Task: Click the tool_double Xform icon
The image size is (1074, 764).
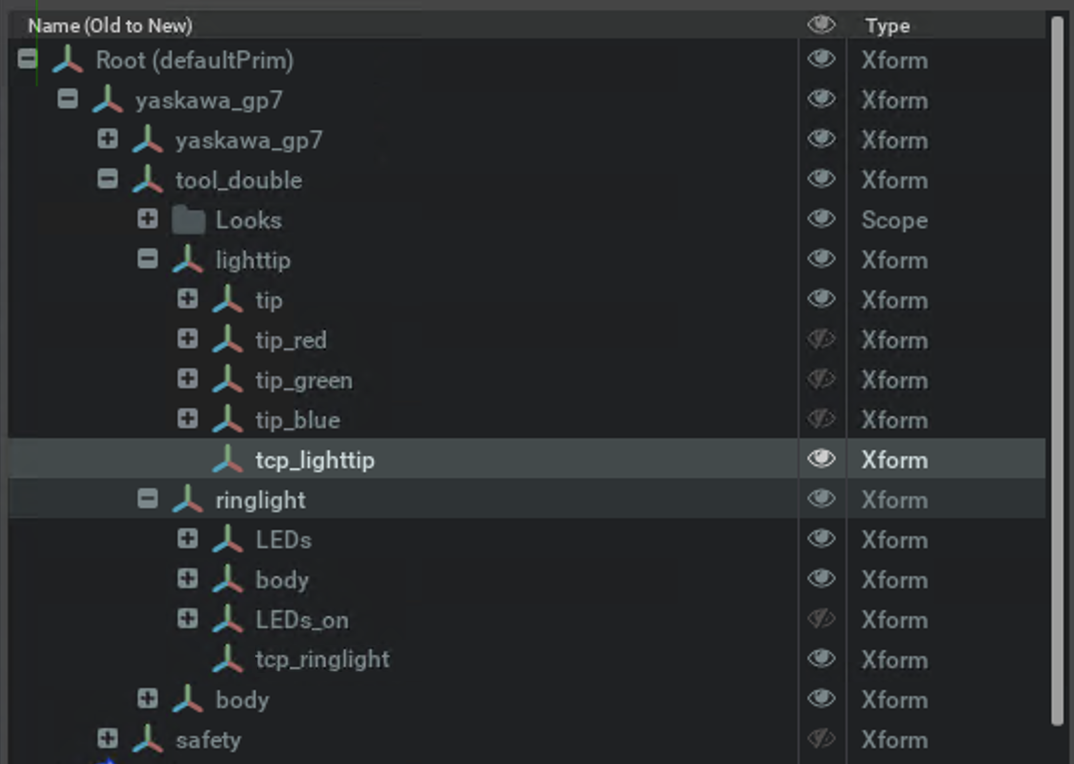Action: tap(148, 180)
